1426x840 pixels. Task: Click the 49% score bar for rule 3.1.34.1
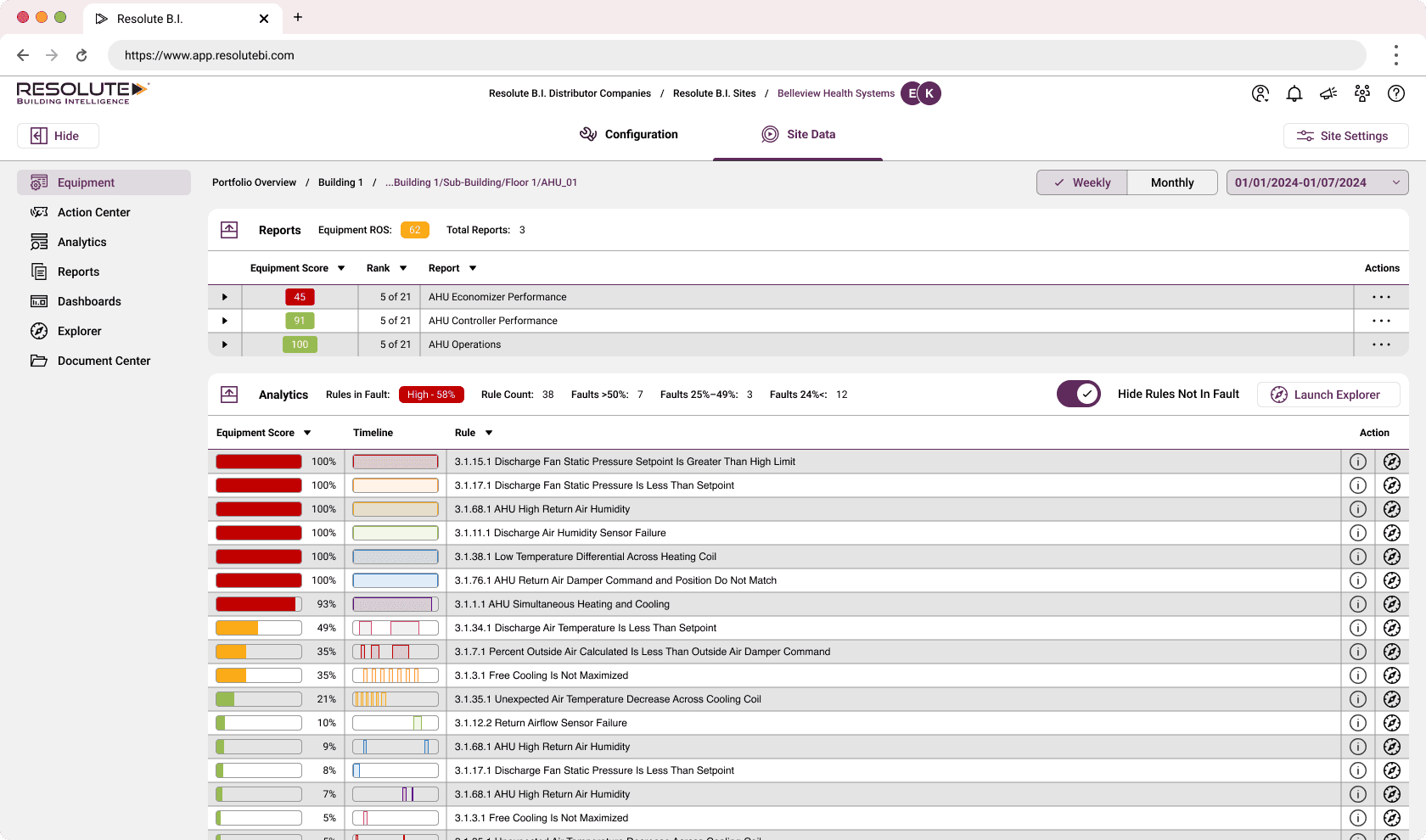click(x=259, y=628)
